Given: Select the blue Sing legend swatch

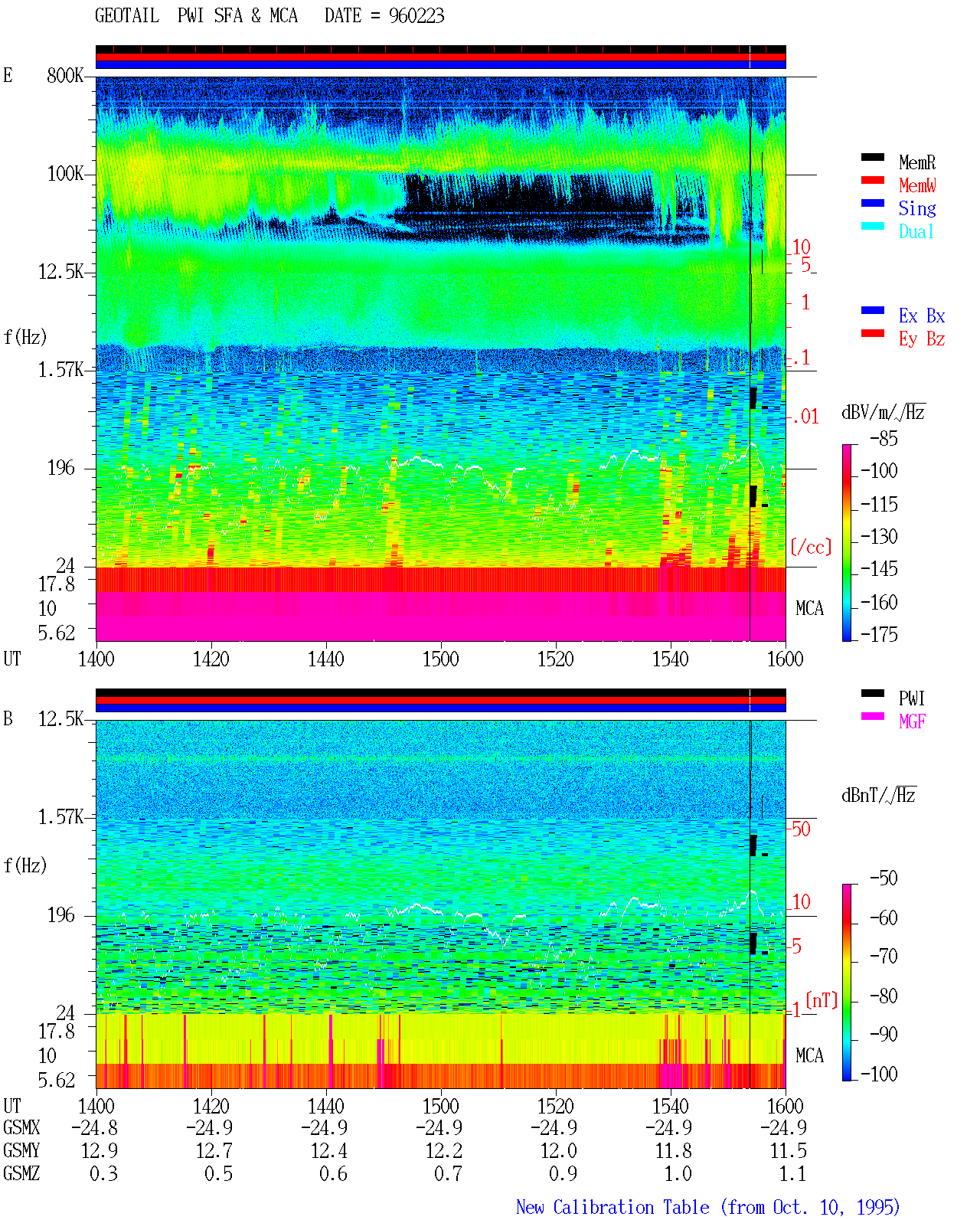Looking at the screenshot, I should 873,204.
